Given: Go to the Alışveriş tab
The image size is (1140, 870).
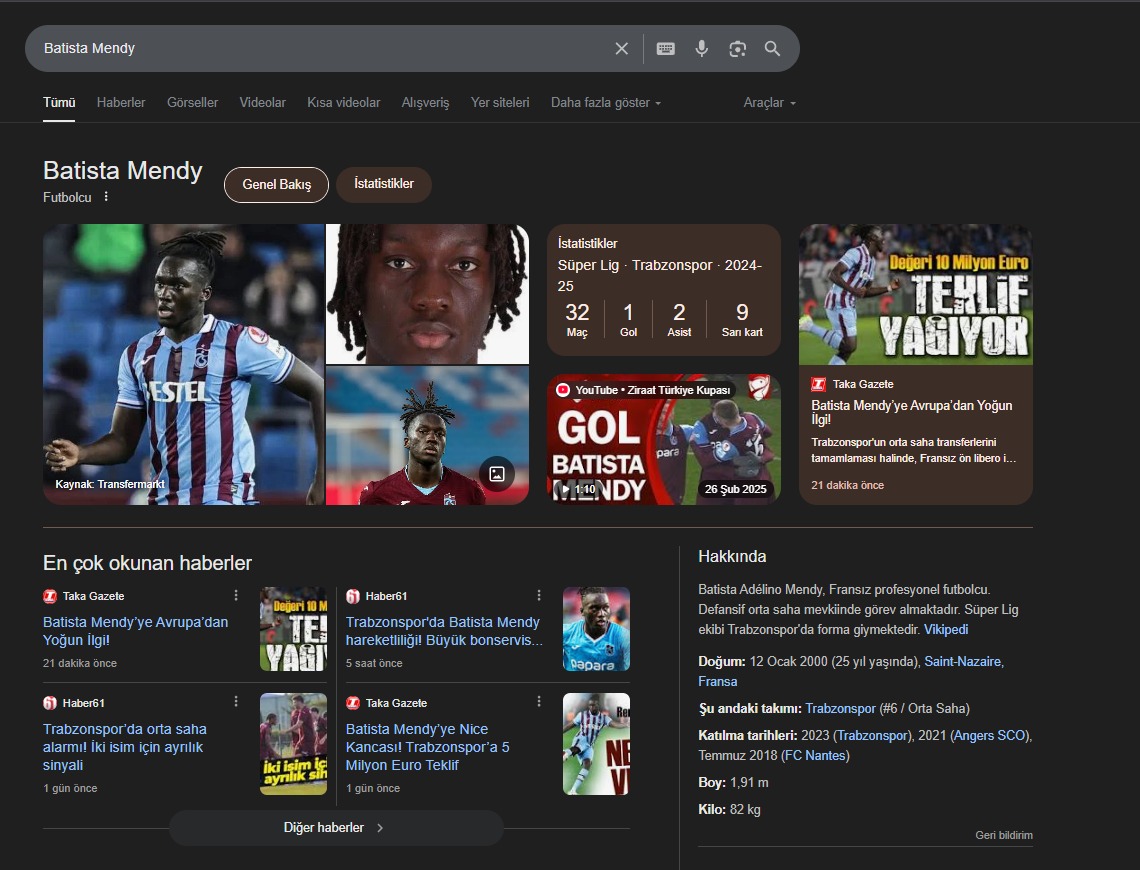Looking at the screenshot, I should pos(425,102).
